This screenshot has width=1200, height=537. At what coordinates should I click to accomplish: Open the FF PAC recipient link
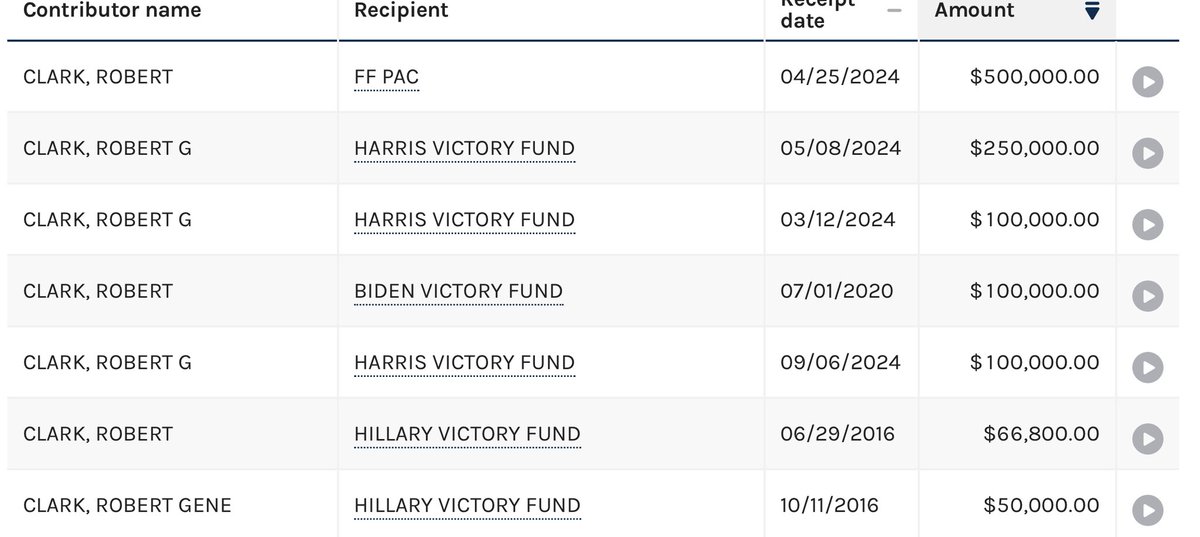tap(386, 77)
